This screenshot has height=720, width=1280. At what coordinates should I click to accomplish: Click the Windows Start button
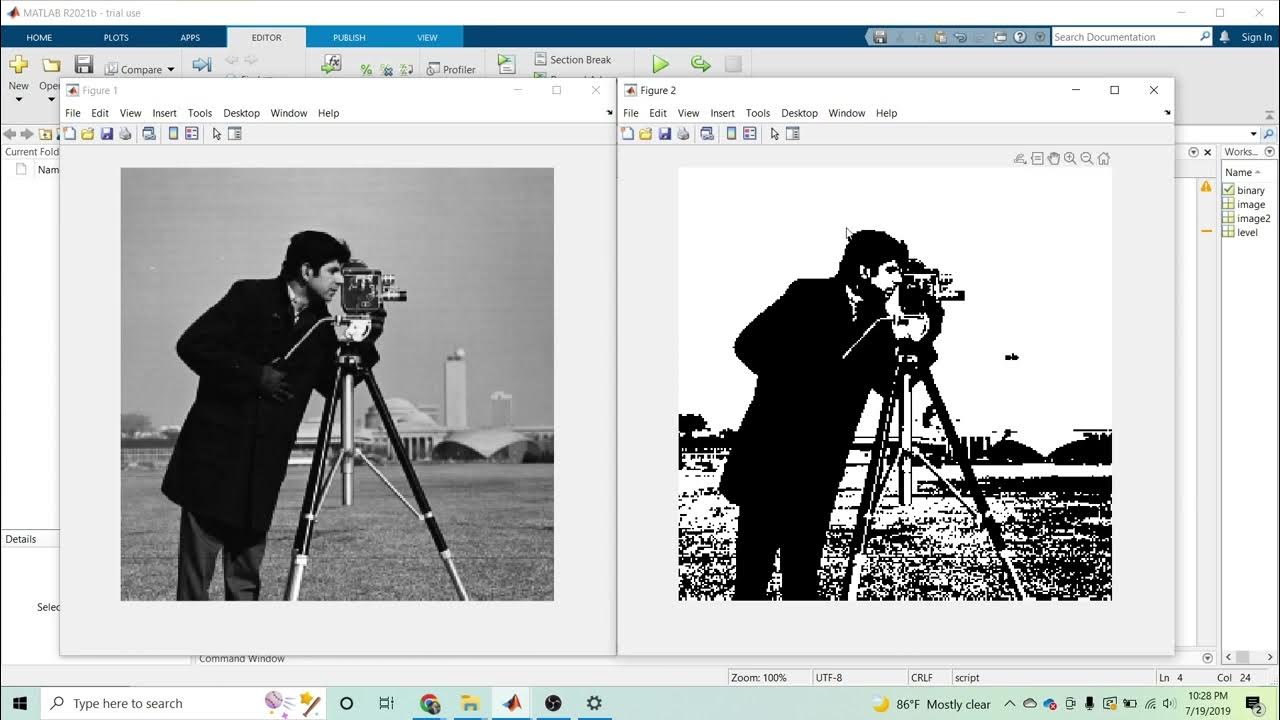(20, 703)
